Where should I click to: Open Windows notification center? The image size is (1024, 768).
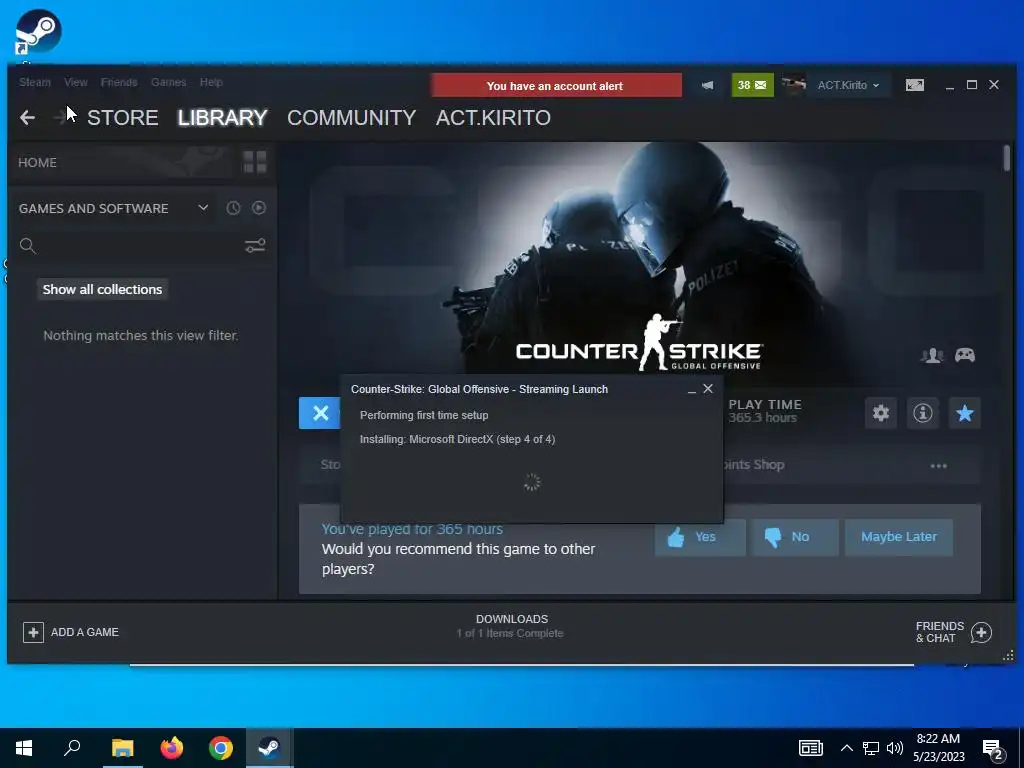click(x=993, y=749)
